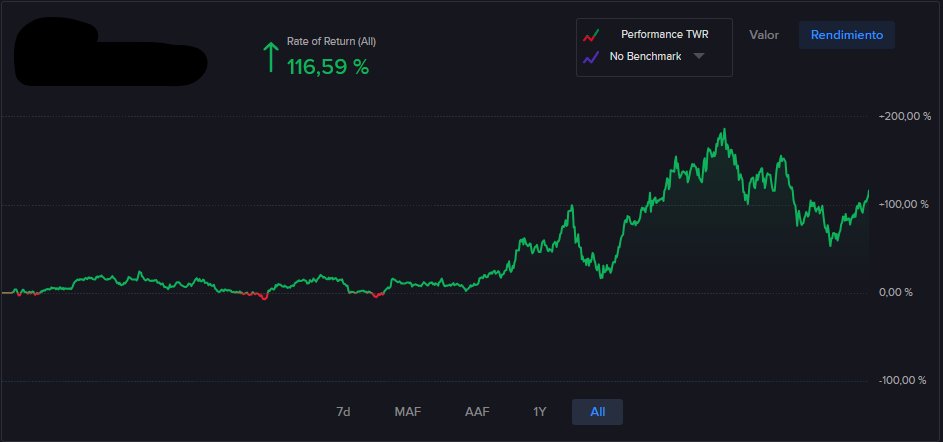Select the 7d time range
This screenshot has width=943, height=442.
coord(343,412)
